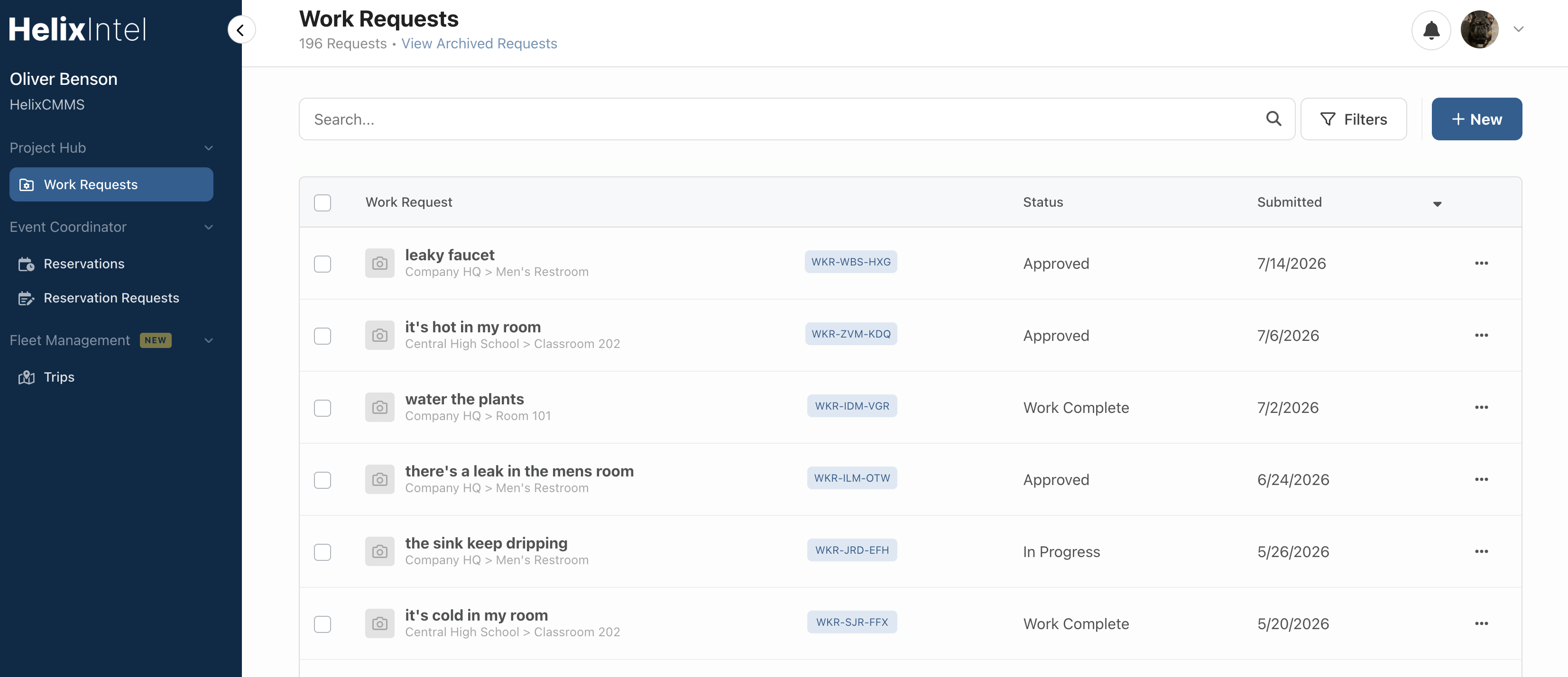
Task: Collapse the sidebar with the arrow button
Action: (241, 30)
